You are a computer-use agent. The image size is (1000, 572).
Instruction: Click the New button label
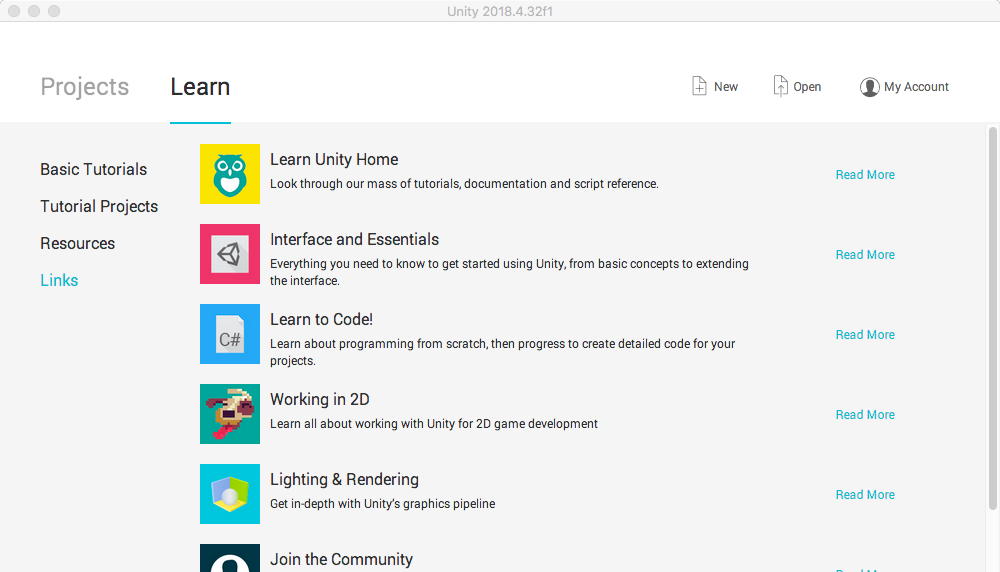point(726,87)
